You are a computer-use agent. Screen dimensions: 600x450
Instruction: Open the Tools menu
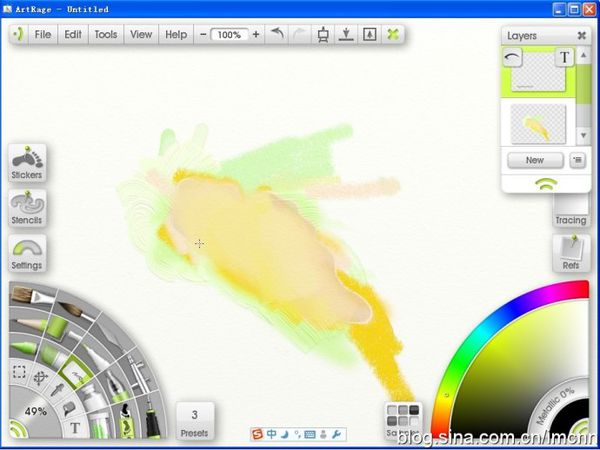point(106,34)
